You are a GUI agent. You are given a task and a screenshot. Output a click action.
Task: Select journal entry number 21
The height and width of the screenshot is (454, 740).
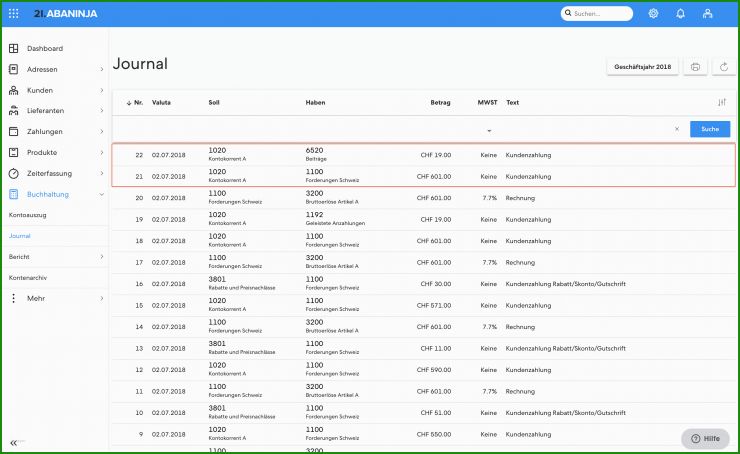pos(423,176)
